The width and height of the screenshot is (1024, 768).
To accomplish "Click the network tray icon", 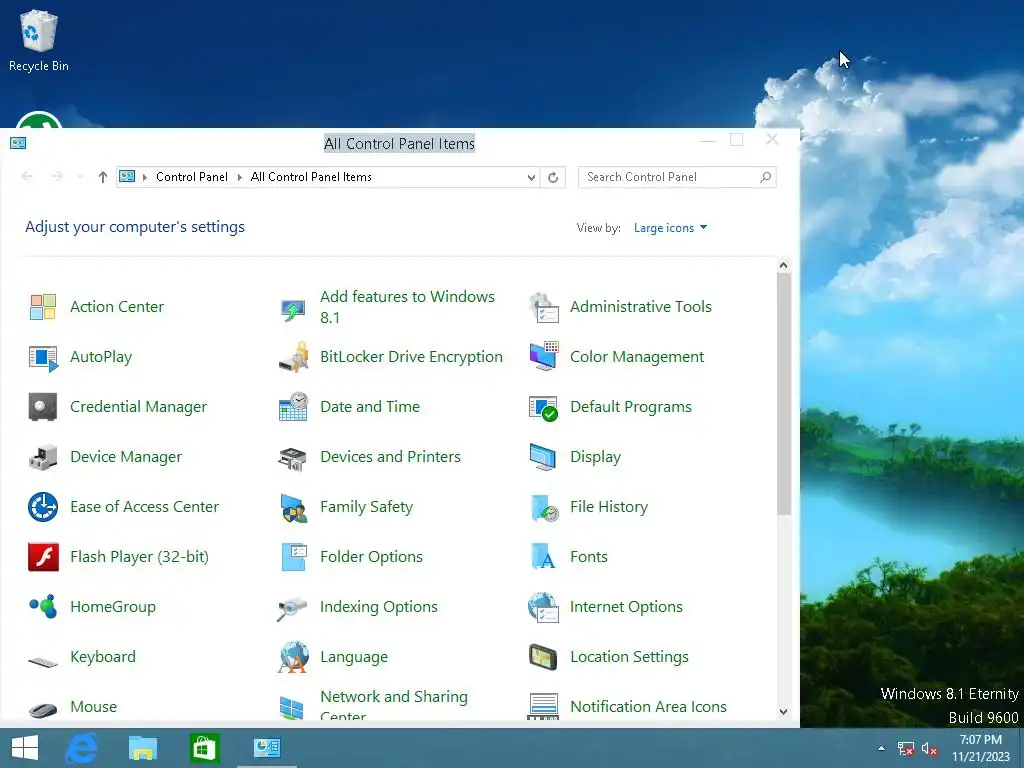I will click(x=905, y=749).
